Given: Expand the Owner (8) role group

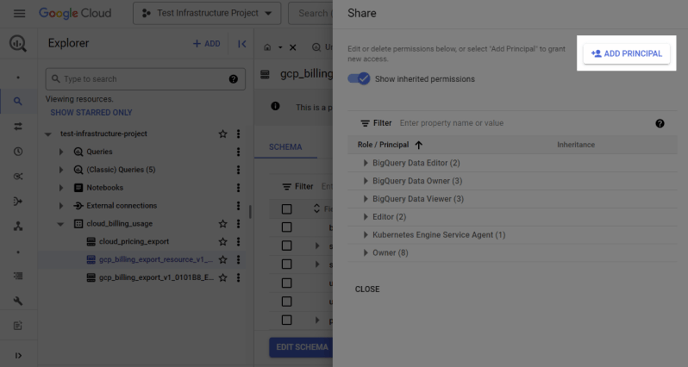Looking at the screenshot, I should click(x=365, y=253).
